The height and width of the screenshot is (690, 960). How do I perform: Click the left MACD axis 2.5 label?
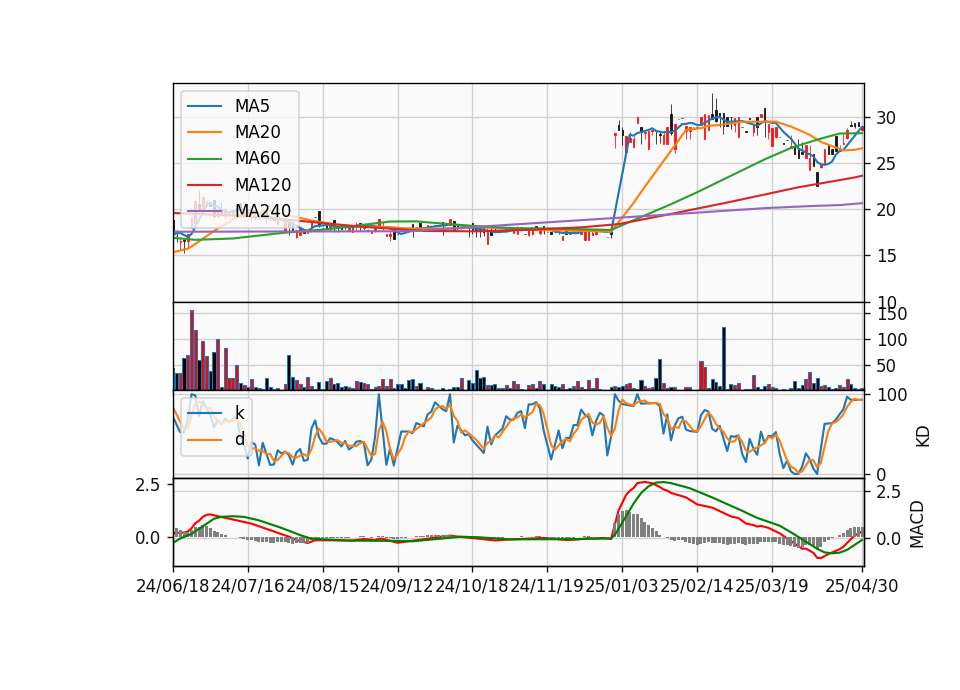click(x=148, y=485)
